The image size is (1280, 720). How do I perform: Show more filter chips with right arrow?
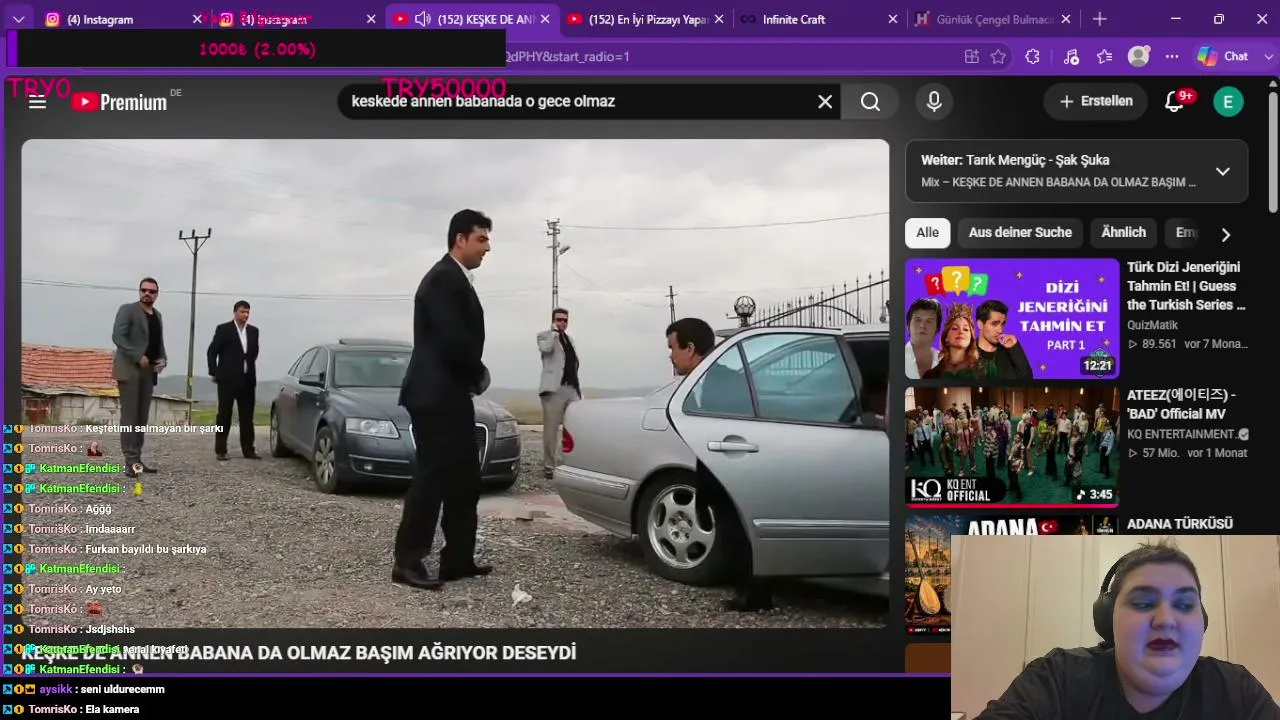[x=1225, y=234]
